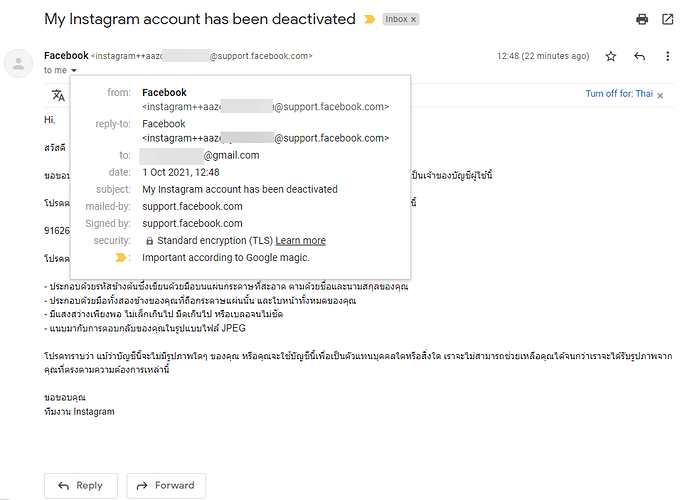Click 'Important according to Google magic.' text
Screen dimensions: 682x500
click(x=226, y=258)
